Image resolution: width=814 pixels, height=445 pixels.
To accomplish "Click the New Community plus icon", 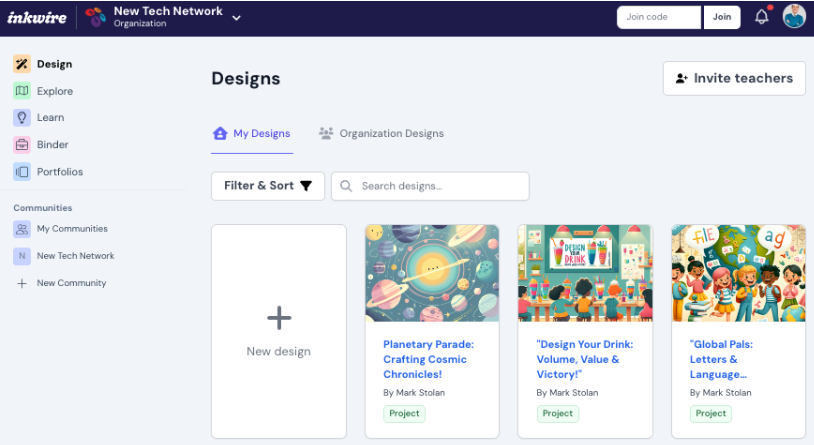I will pyautogui.click(x=22, y=284).
